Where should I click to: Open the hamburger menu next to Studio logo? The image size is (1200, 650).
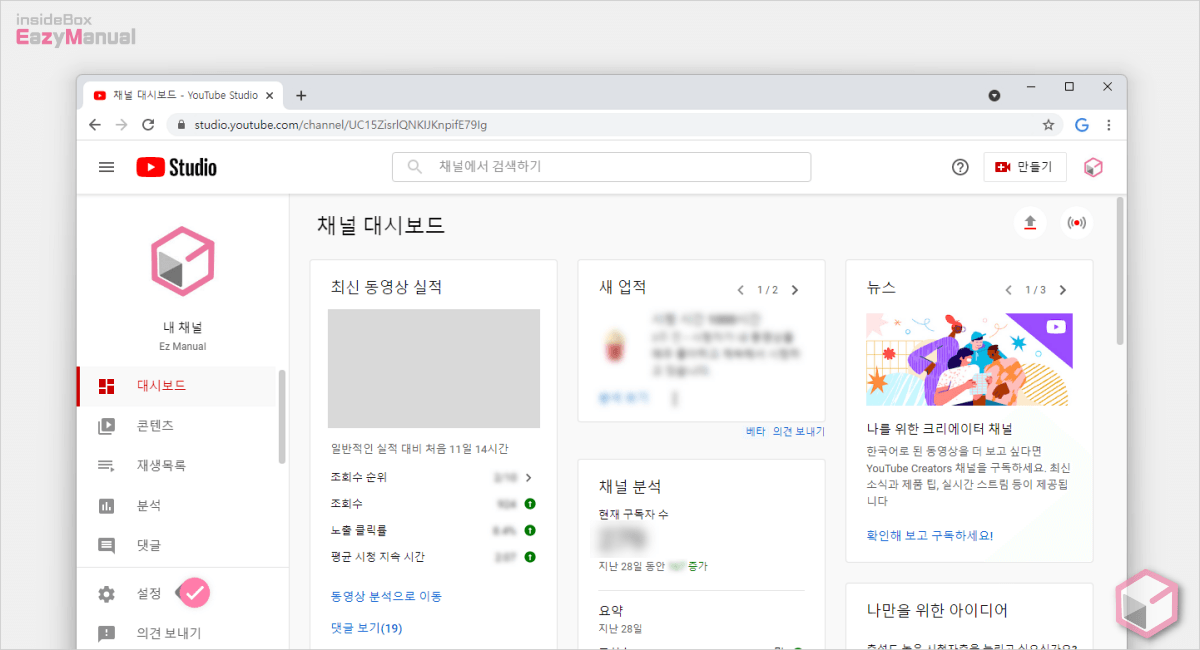click(106, 167)
